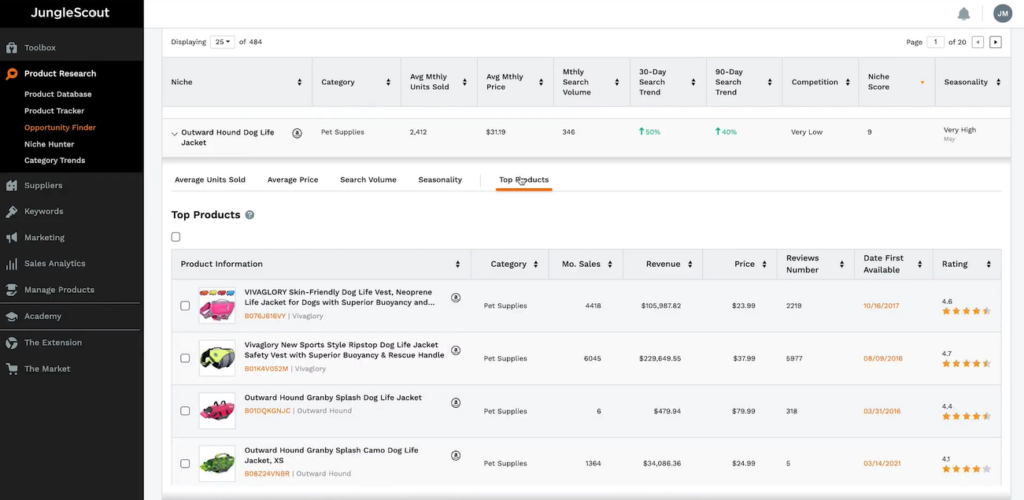Open Niche Hunter in sidebar
The image size is (1024, 500).
pyautogui.click(x=49, y=144)
